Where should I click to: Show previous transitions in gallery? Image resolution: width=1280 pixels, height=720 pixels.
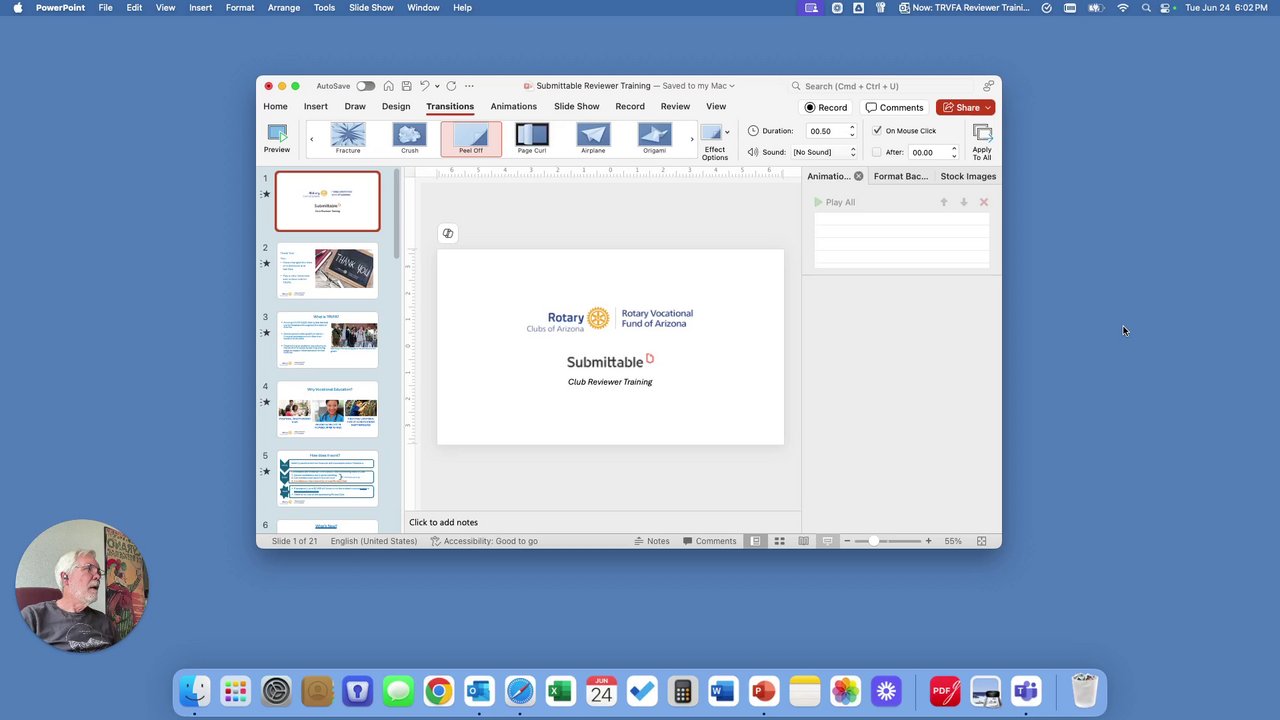[311, 139]
